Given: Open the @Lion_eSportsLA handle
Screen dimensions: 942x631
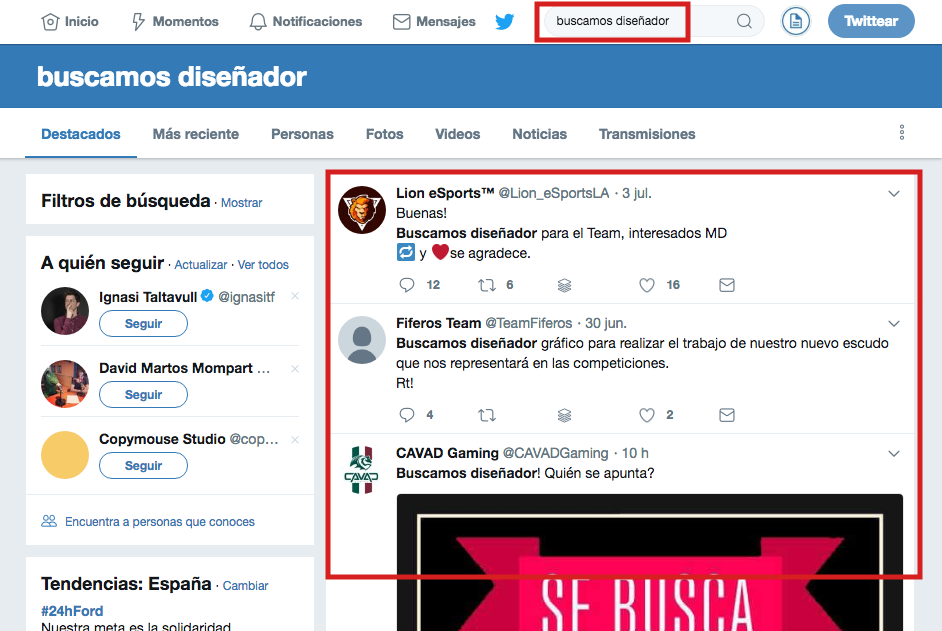Looking at the screenshot, I should coord(554,193).
